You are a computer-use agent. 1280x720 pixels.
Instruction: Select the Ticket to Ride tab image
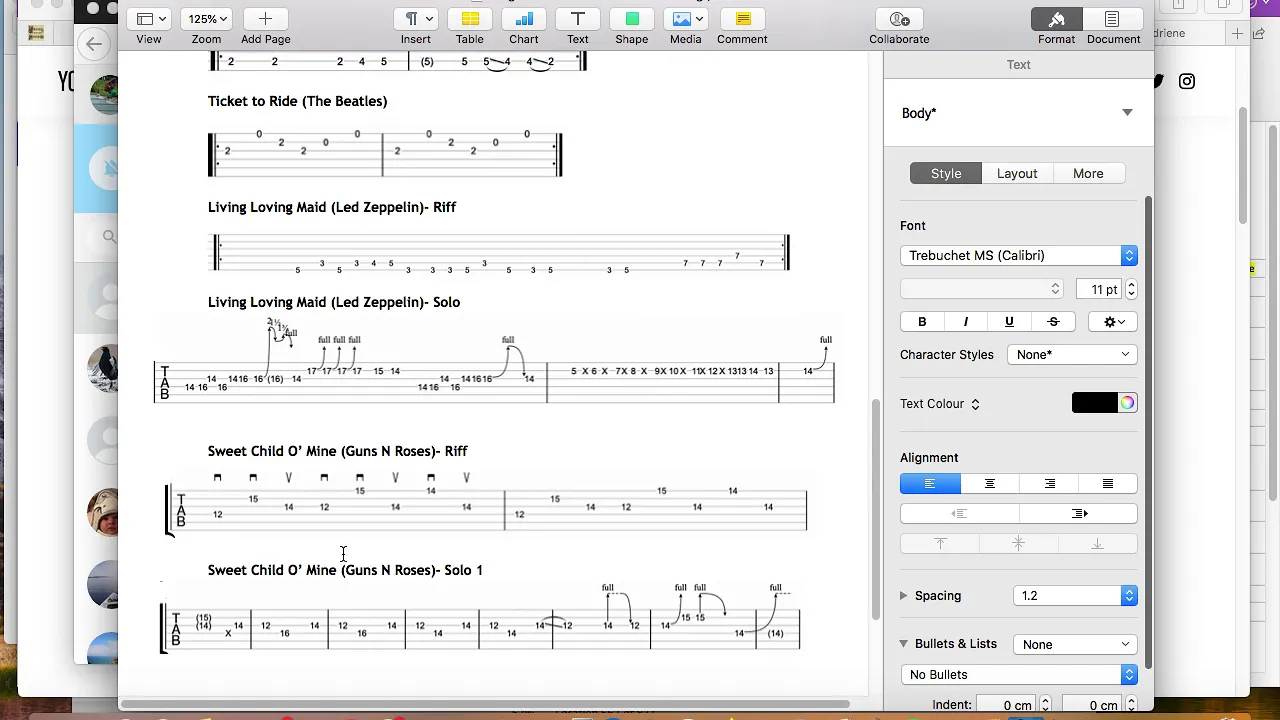pos(385,153)
